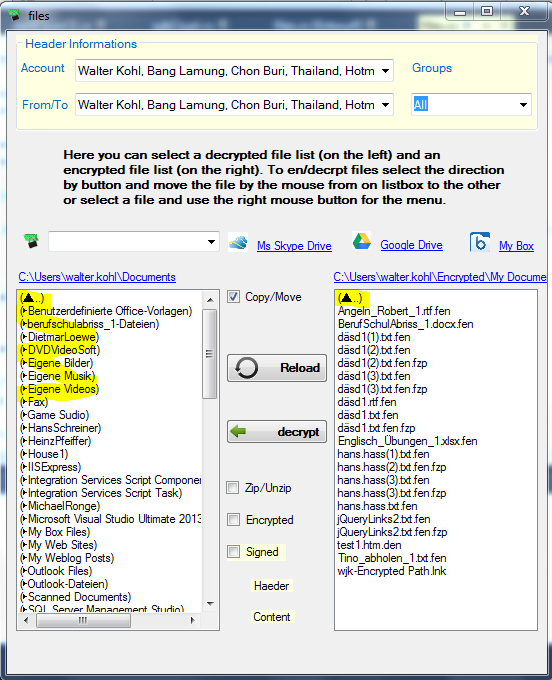The width and height of the screenshot is (552, 680).
Task: Tick the Signed checkbox
Action: (233, 552)
